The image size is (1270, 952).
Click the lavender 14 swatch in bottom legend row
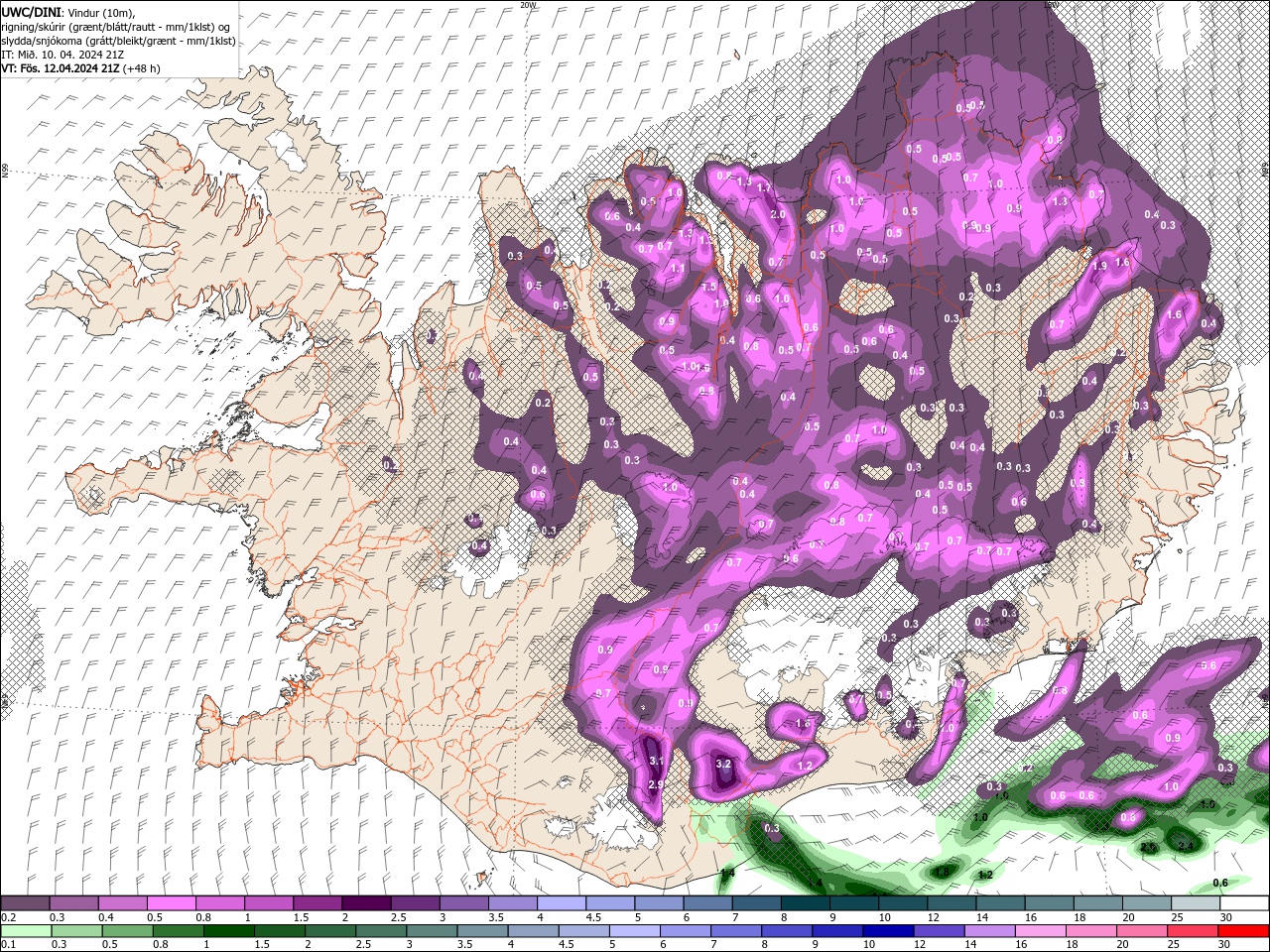coord(991,931)
